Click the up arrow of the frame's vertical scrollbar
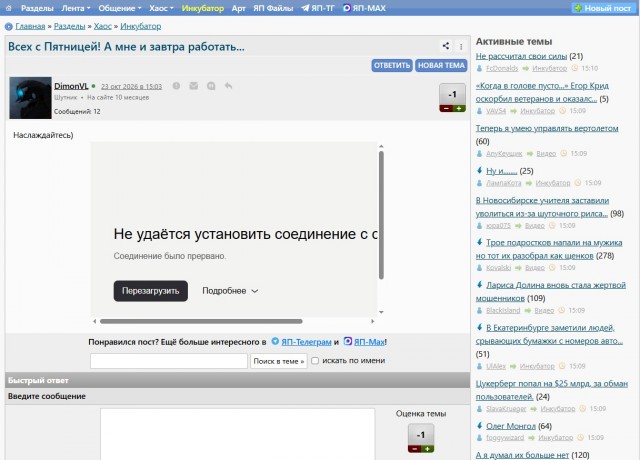 pos(381,146)
